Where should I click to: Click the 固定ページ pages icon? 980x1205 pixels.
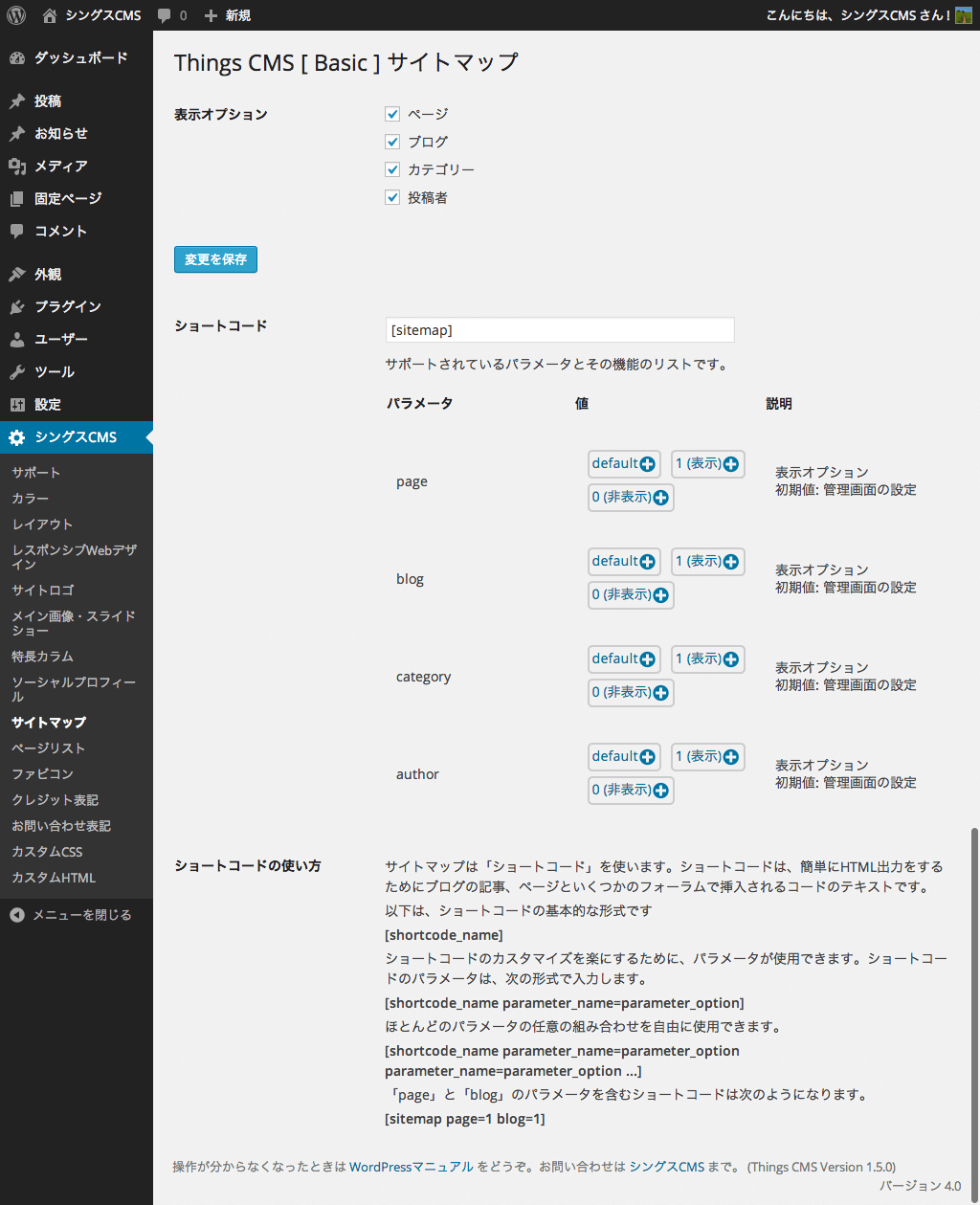pos(17,199)
